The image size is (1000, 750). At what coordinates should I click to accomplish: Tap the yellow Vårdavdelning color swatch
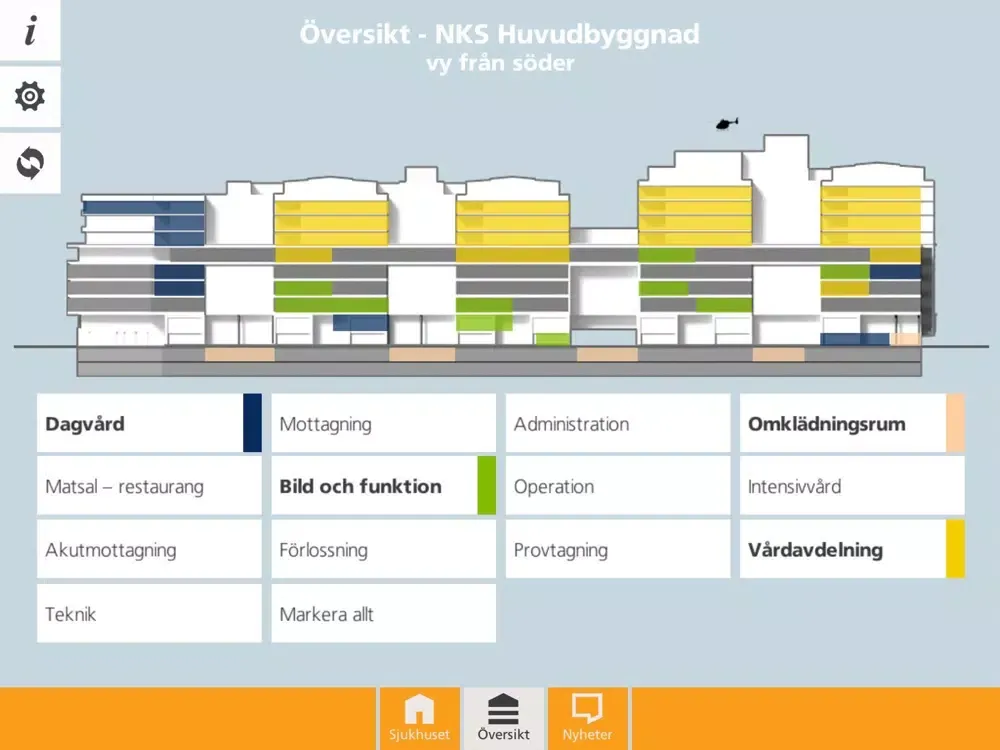[x=955, y=549]
